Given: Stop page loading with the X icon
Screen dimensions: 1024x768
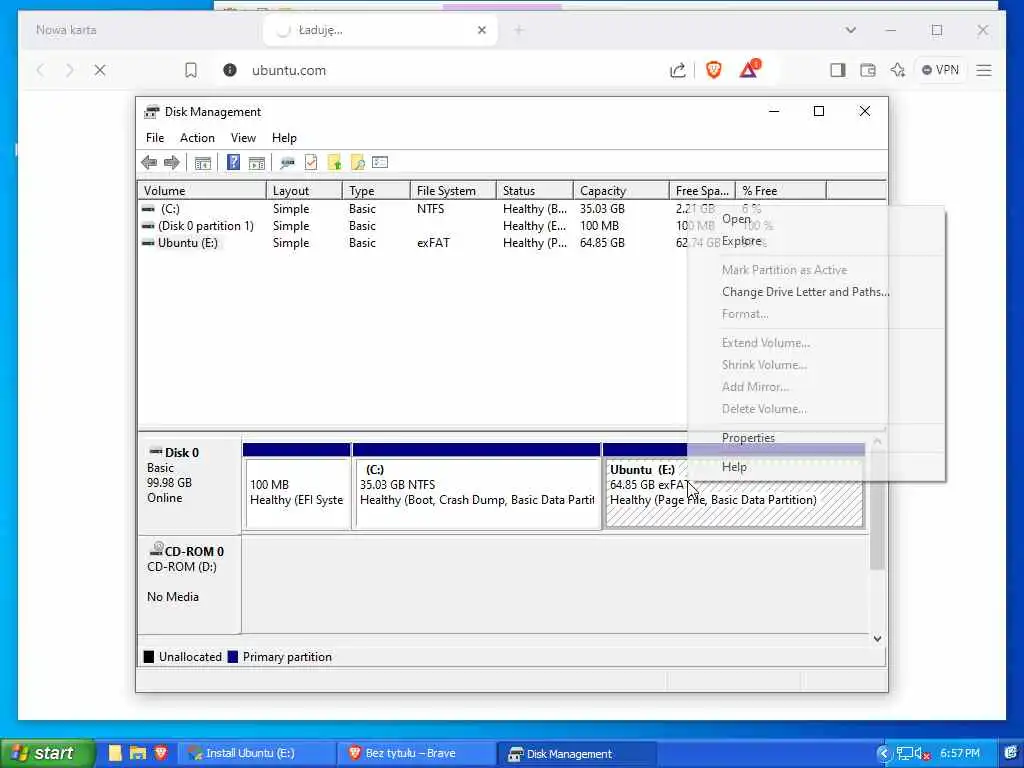Looking at the screenshot, I should pos(100,70).
